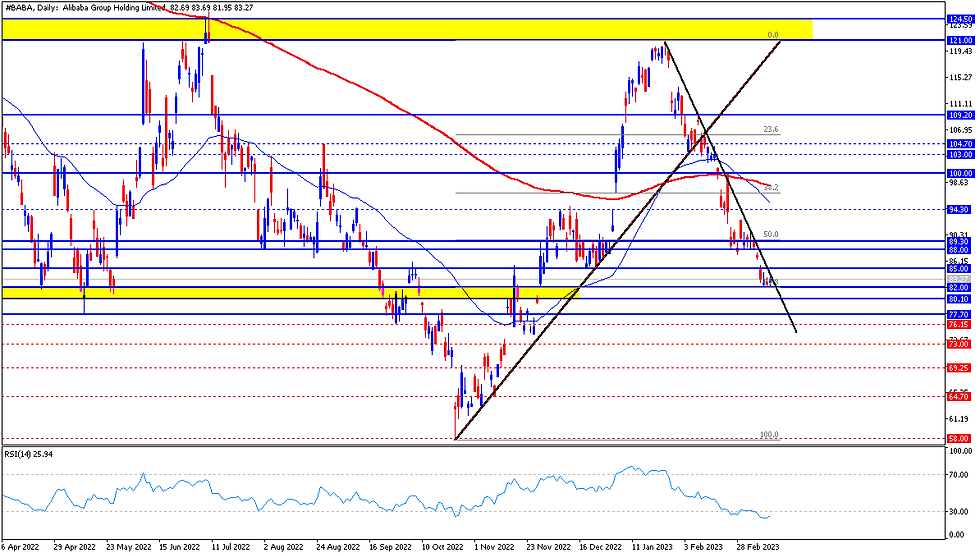Click the 11 Jul 2022 date label
The width and height of the screenshot is (980, 556).
(231, 547)
